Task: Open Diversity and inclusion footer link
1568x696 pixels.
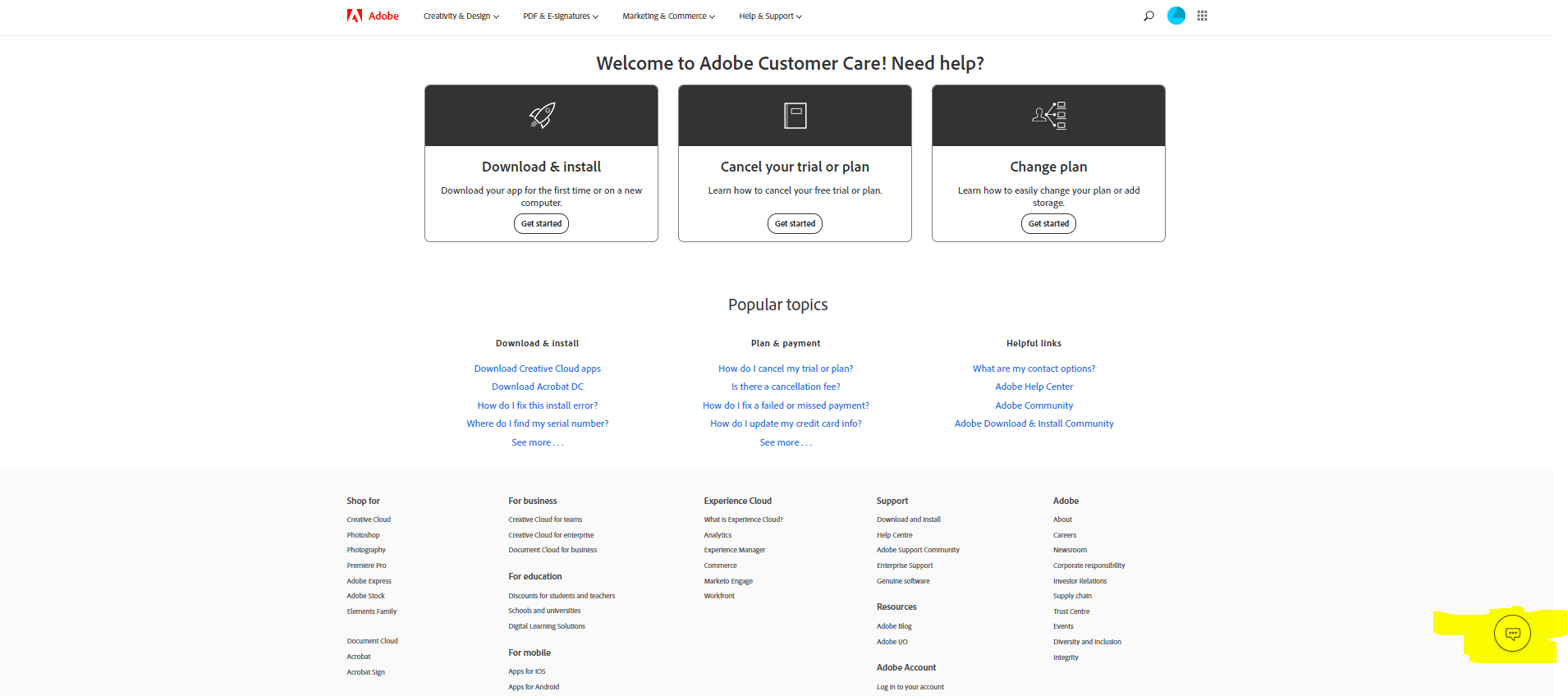Action: tap(1087, 642)
